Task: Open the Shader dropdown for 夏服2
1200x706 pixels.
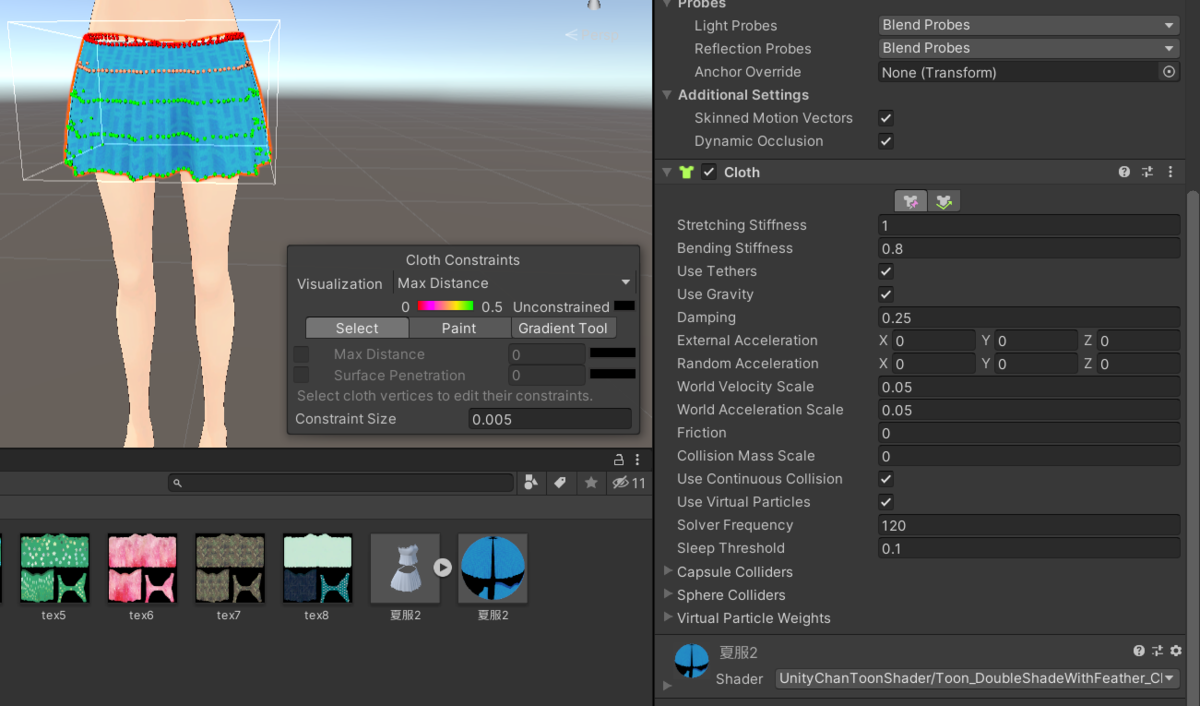Action: [977, 678]
